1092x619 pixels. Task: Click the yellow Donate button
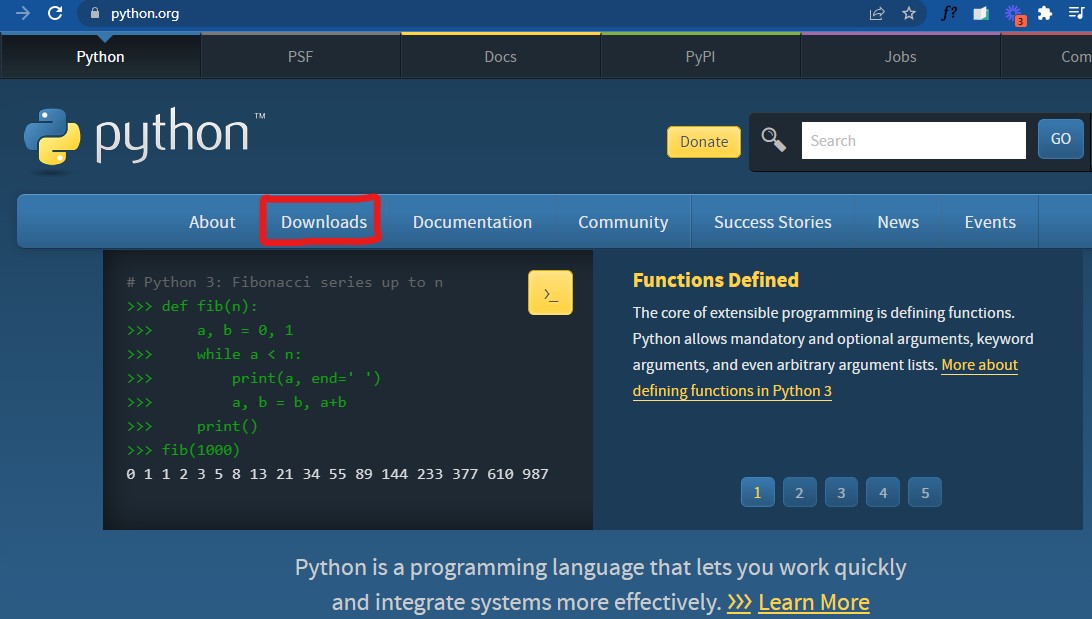[x=704, y=142]
